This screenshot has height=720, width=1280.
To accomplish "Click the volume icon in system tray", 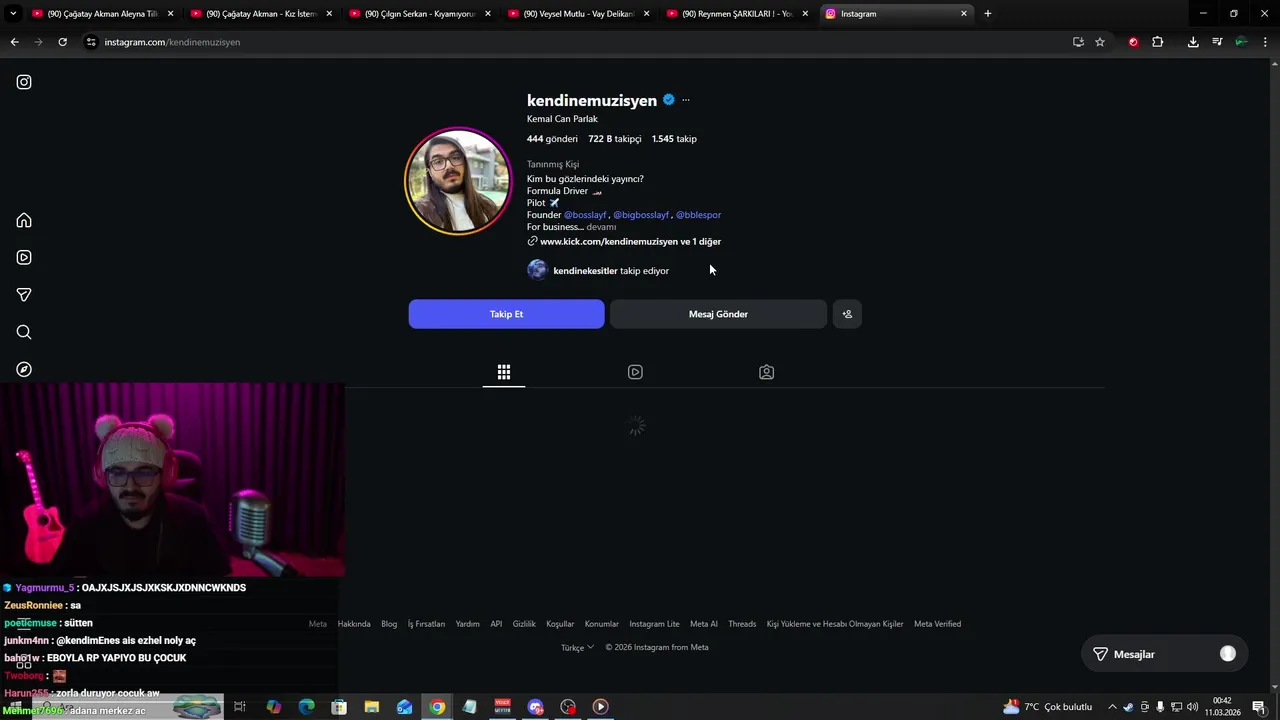I will pyautogui.click(x=1193, y=707).
